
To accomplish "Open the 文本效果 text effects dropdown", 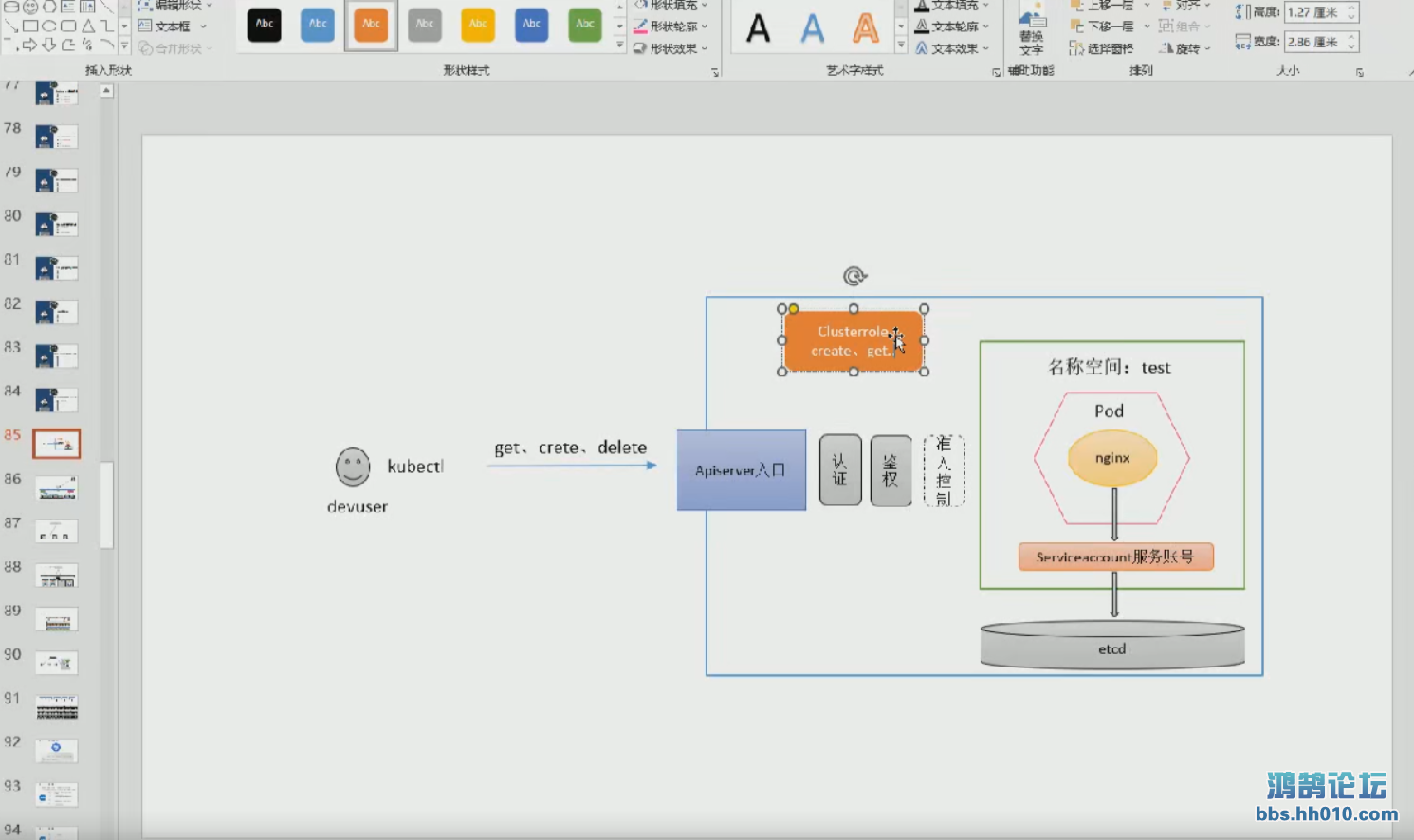I will 952,48.
